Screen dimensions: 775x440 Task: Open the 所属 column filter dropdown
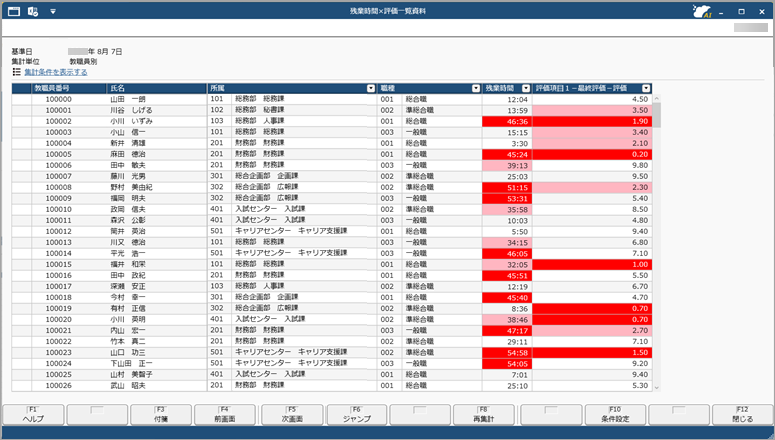tap(371, 88)
